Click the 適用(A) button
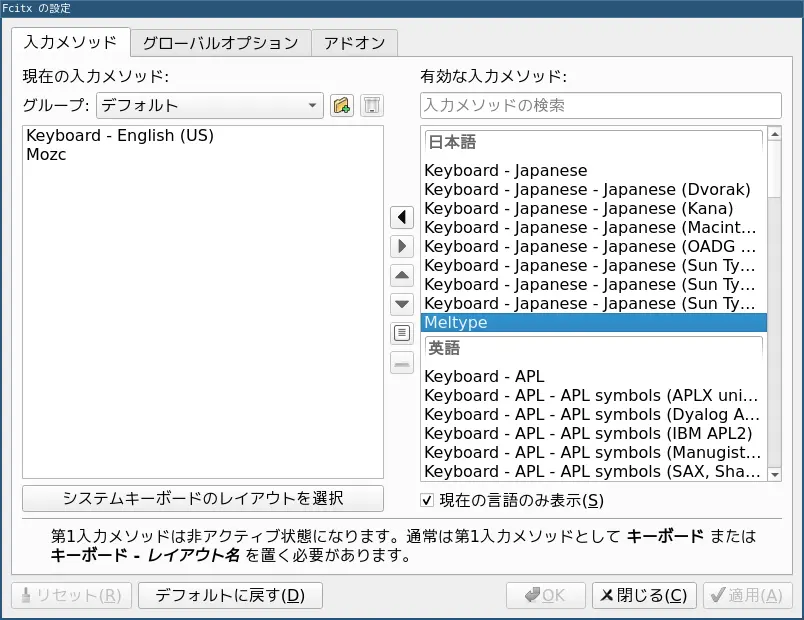The width and height of the screenshot is (804, 620). point(748,595)
